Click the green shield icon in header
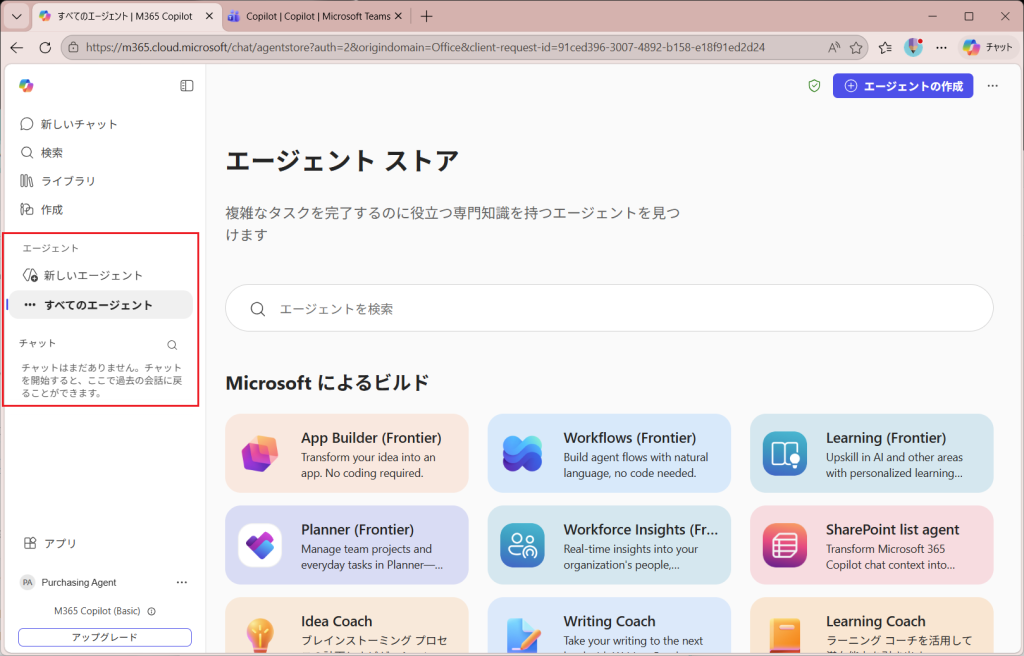The image size is (1024, 656). [814, 86]
